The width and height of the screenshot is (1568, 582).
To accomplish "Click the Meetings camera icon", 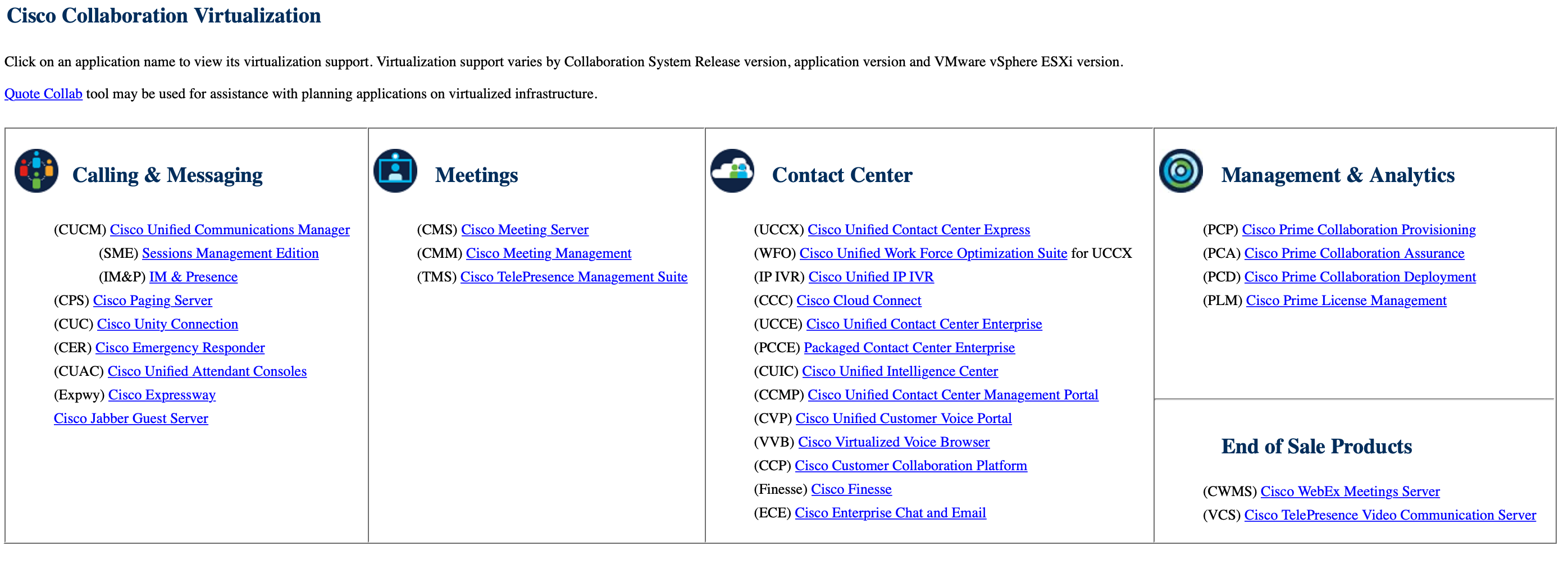I will coord(395,171).
